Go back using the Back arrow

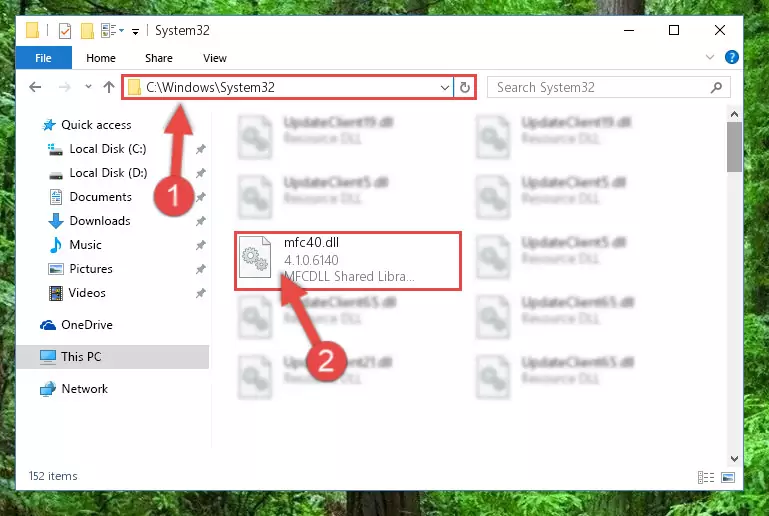click(35, 87)
